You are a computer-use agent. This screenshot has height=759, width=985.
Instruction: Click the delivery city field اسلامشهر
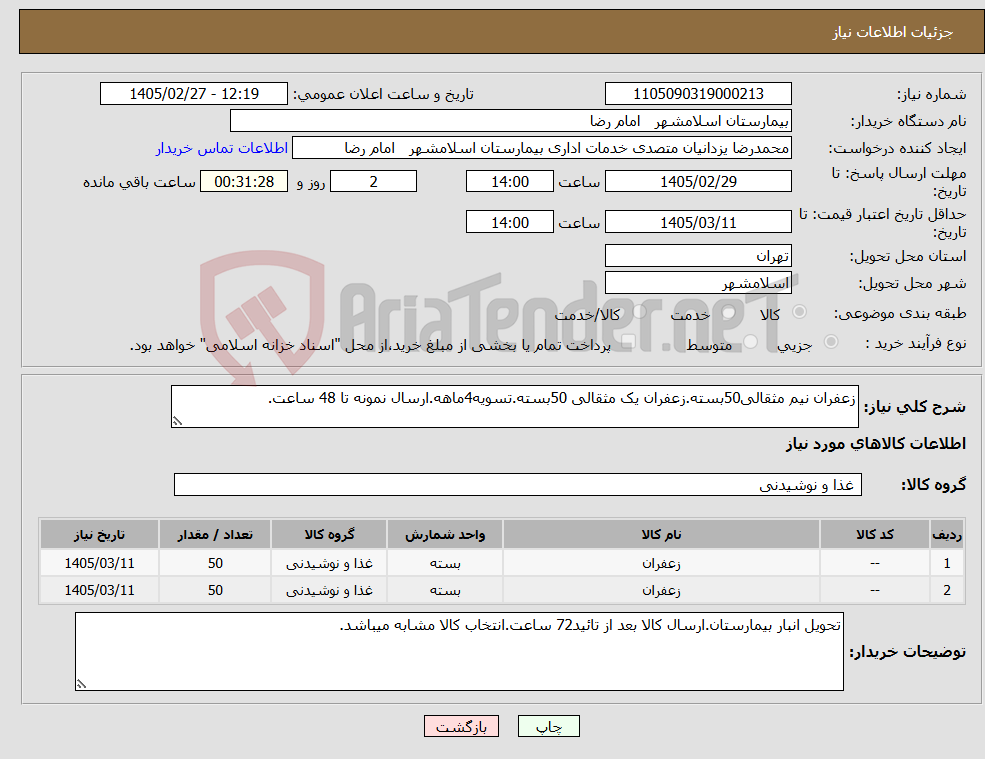tap(698, 283)
